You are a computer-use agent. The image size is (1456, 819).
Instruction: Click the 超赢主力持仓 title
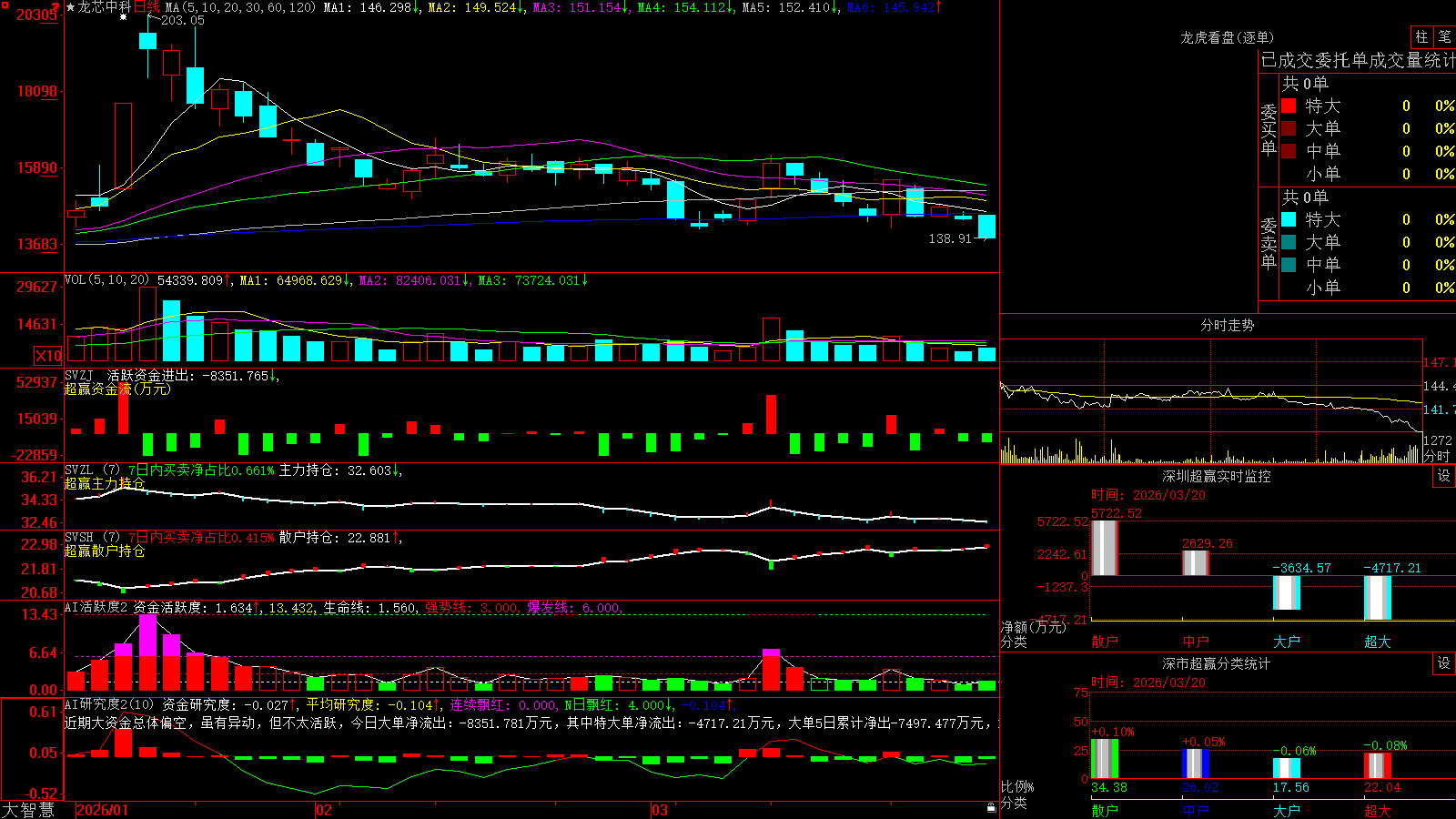(105, 483)
